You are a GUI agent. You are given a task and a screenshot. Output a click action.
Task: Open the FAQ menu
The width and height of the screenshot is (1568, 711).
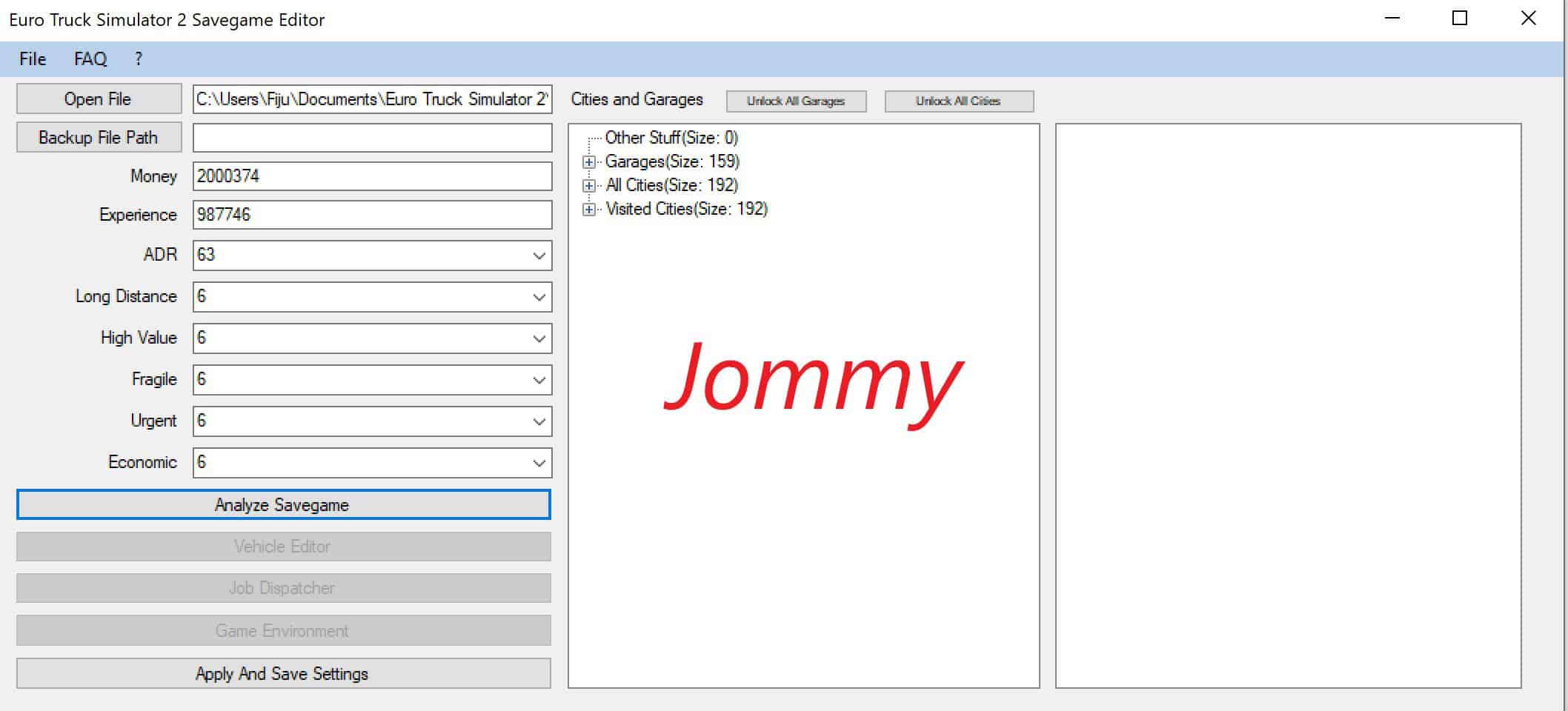[90, 59]
